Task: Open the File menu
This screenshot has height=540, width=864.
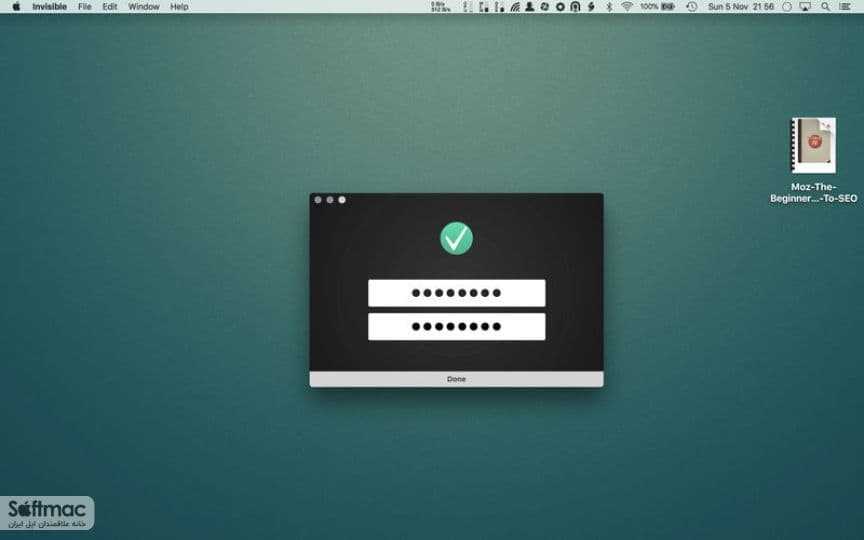Action: tap(85, 7)
